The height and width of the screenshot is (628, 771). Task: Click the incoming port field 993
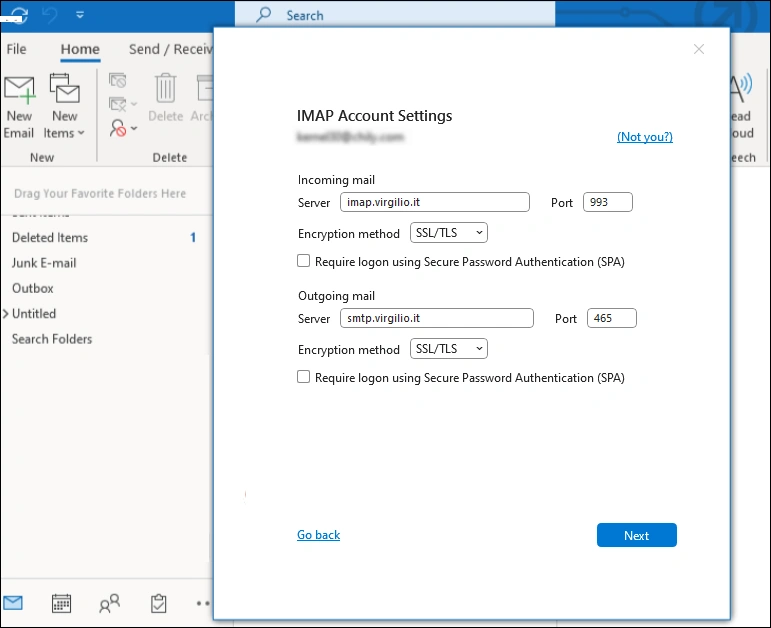tap(608, 202)
